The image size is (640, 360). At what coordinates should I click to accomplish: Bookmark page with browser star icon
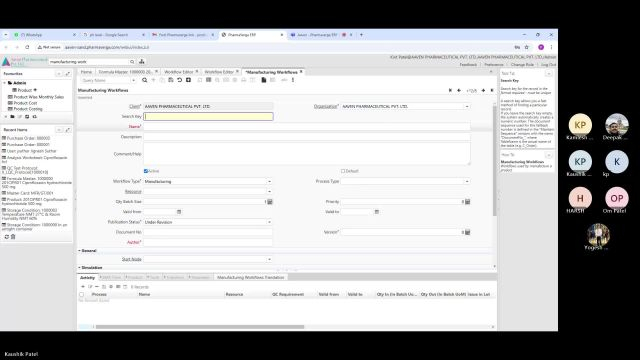pos(527,47)
